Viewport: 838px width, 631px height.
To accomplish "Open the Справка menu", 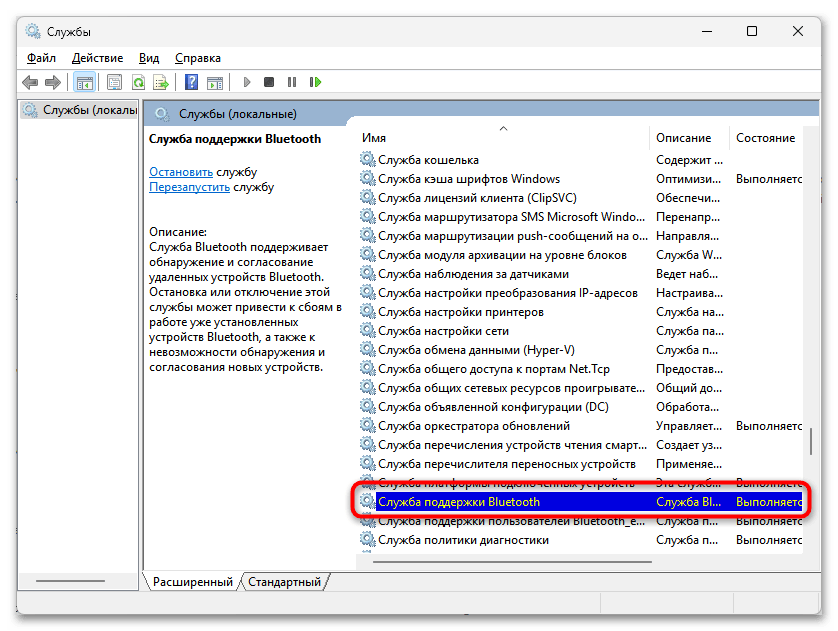I will point(198,58).
